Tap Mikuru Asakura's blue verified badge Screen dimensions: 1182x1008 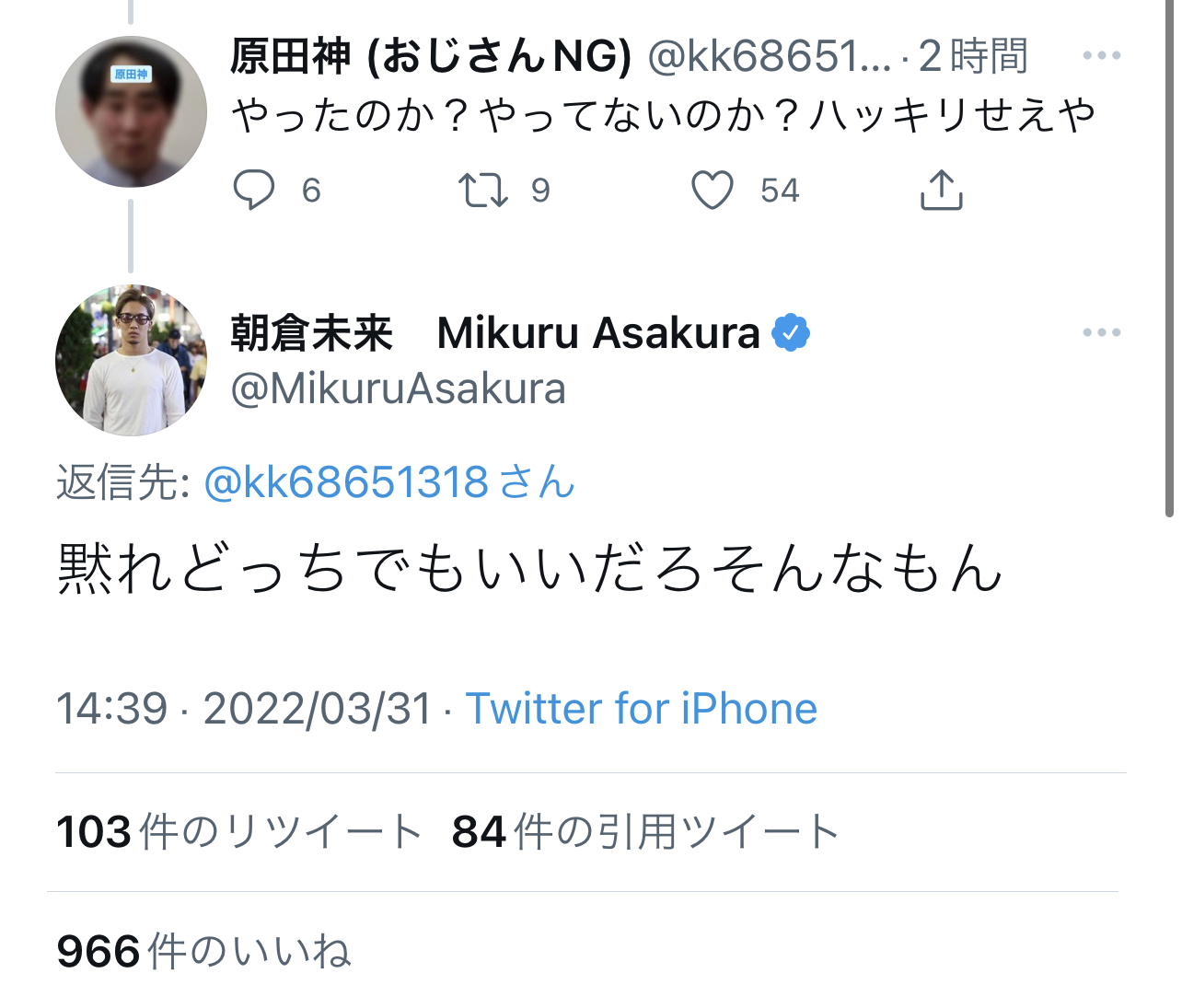[x=790, y=333]
